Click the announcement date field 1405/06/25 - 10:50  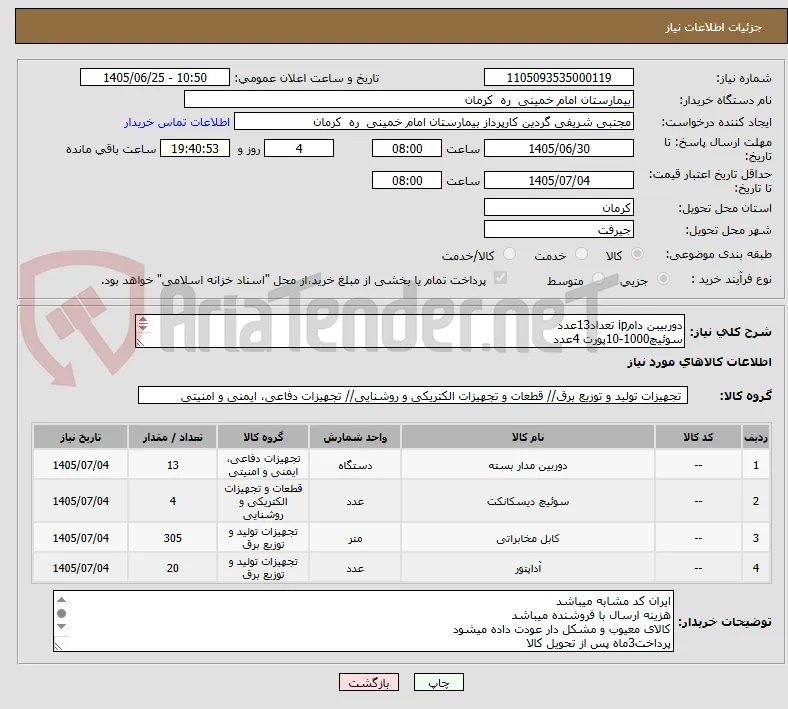[x=155, y=78]
